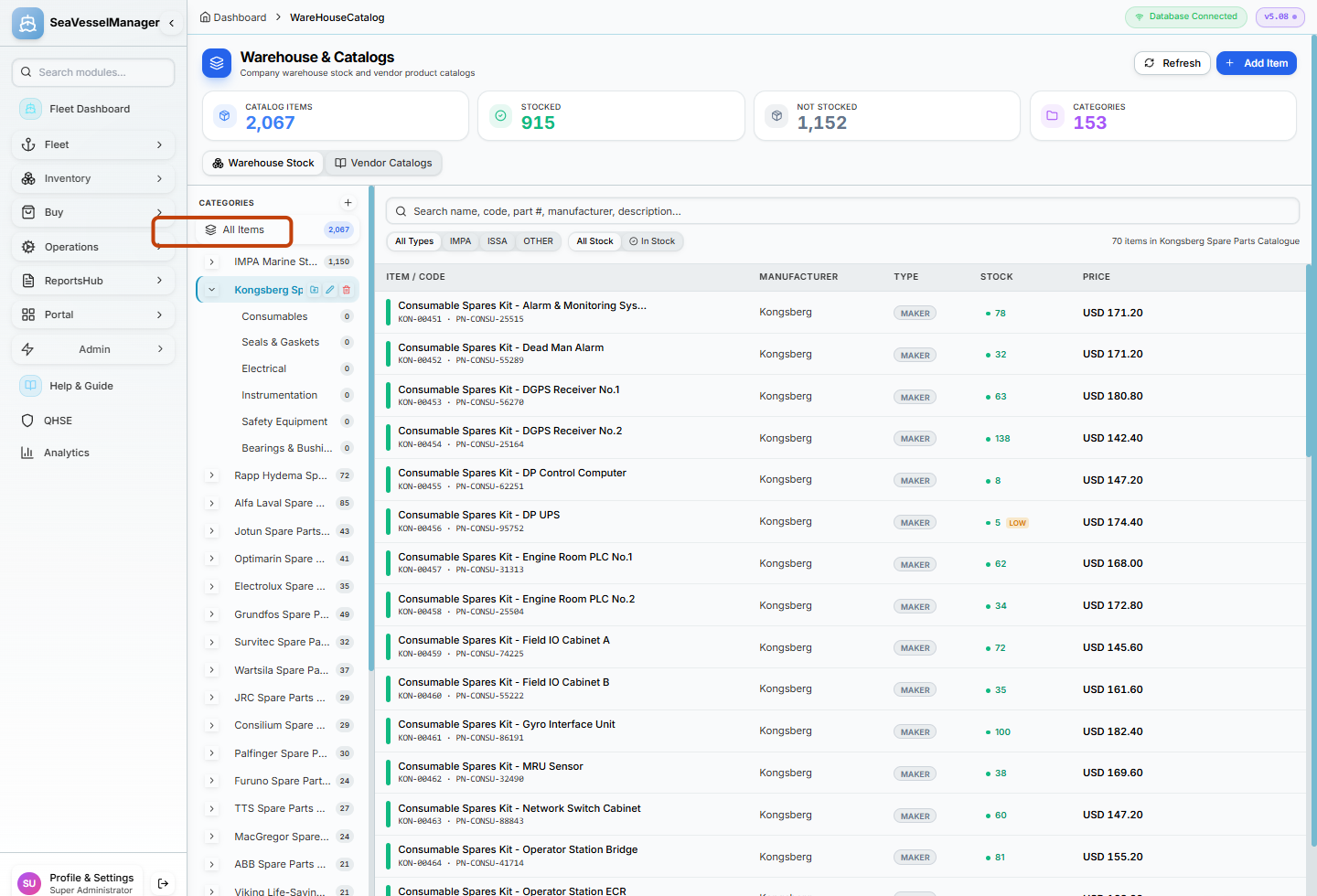Image resolution: width=1317 pixels, height=896 pixels.
Task: Open the Operations menu item
Action: pyautogui.click(x=93, y=247)
